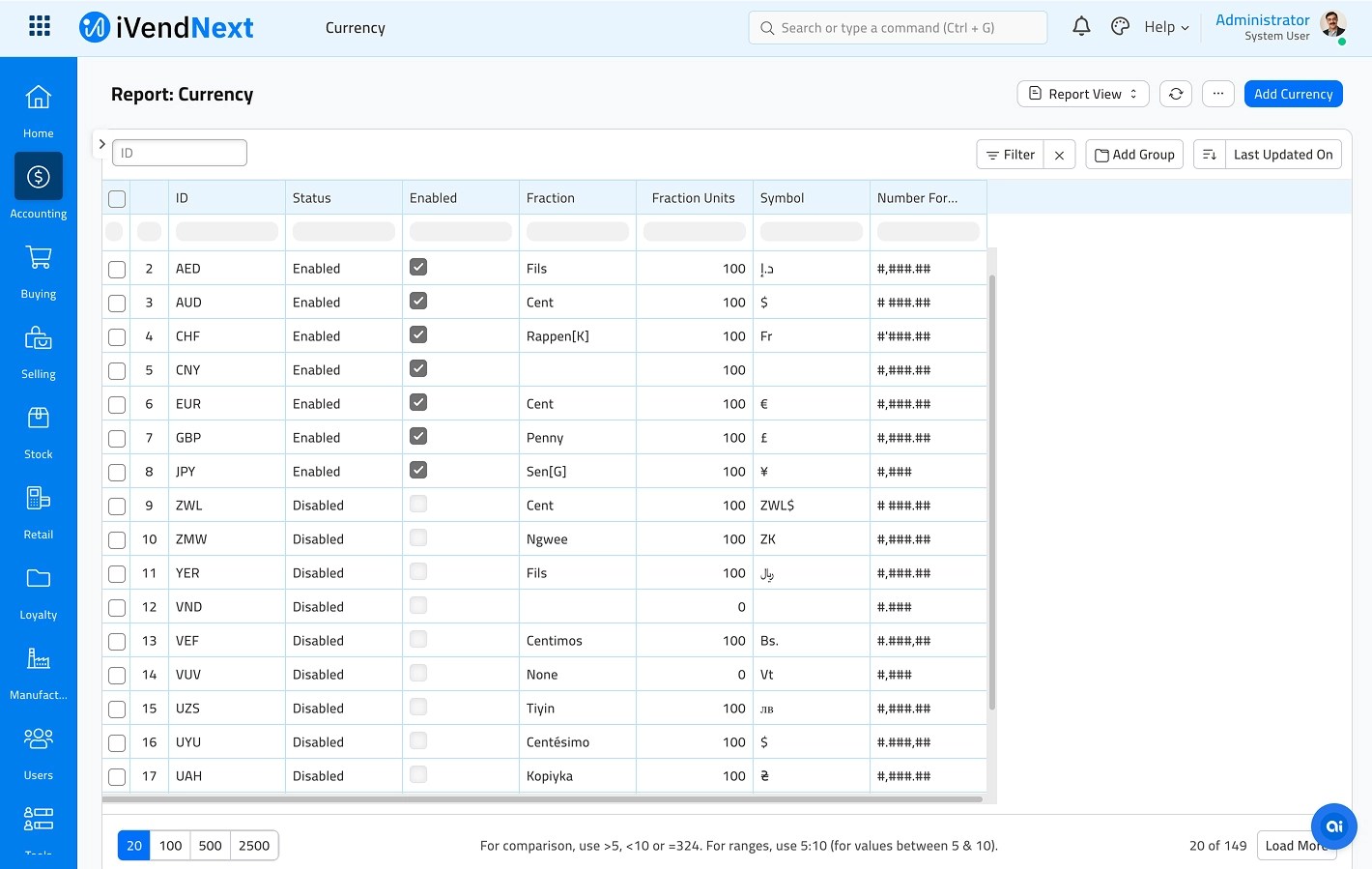Toggle sort direction icon

point(1210,155)
